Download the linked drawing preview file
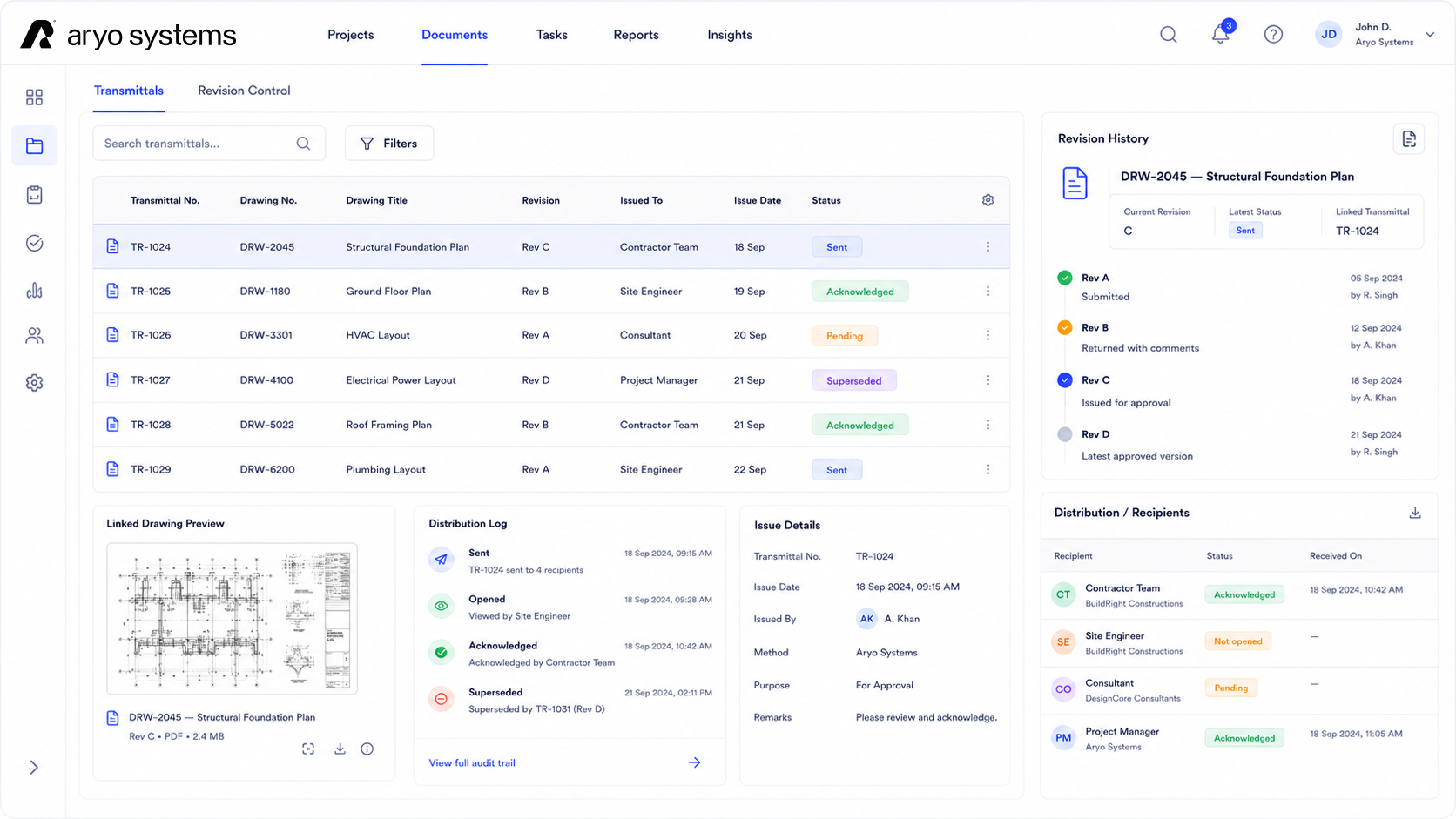Screen dimensions: 1456x819 click(340, 749)
